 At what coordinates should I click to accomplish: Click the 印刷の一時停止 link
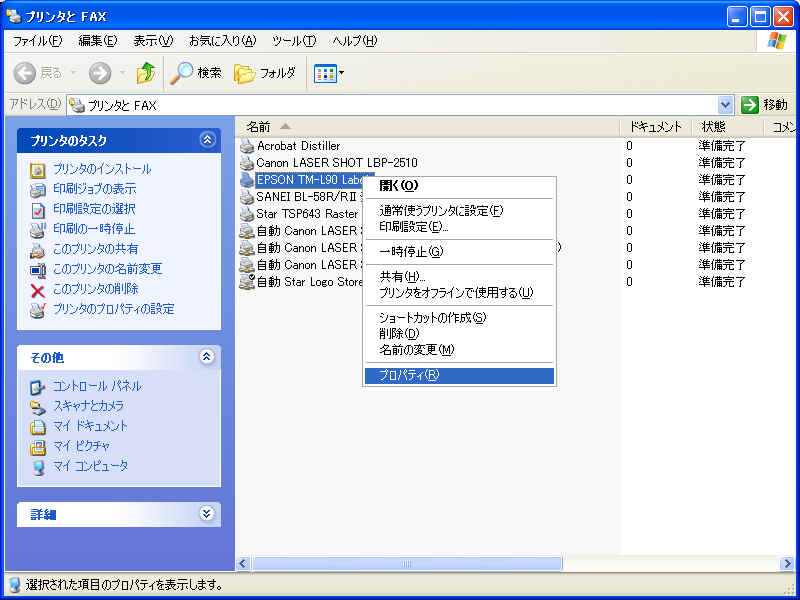click(94, 229)
